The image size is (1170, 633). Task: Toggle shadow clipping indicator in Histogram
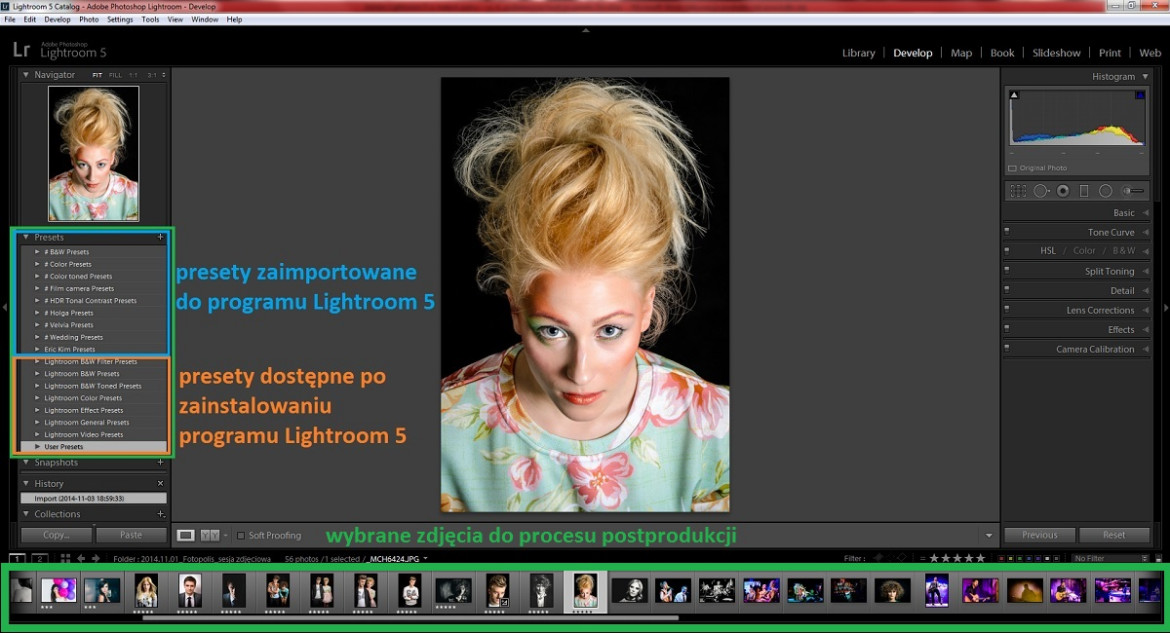(x=1014, y=95)
